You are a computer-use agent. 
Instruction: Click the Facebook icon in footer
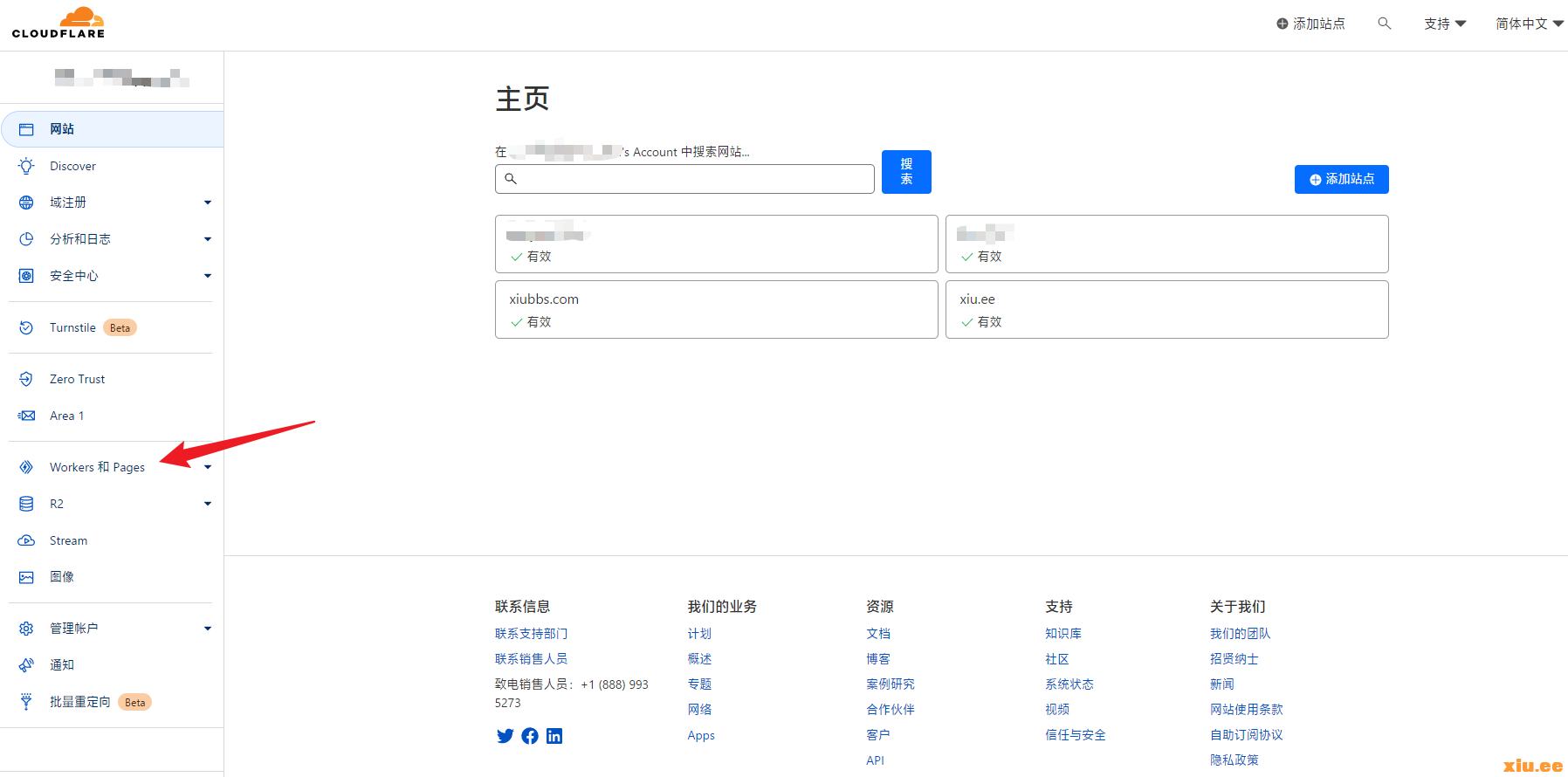click(x=530, y=736)
